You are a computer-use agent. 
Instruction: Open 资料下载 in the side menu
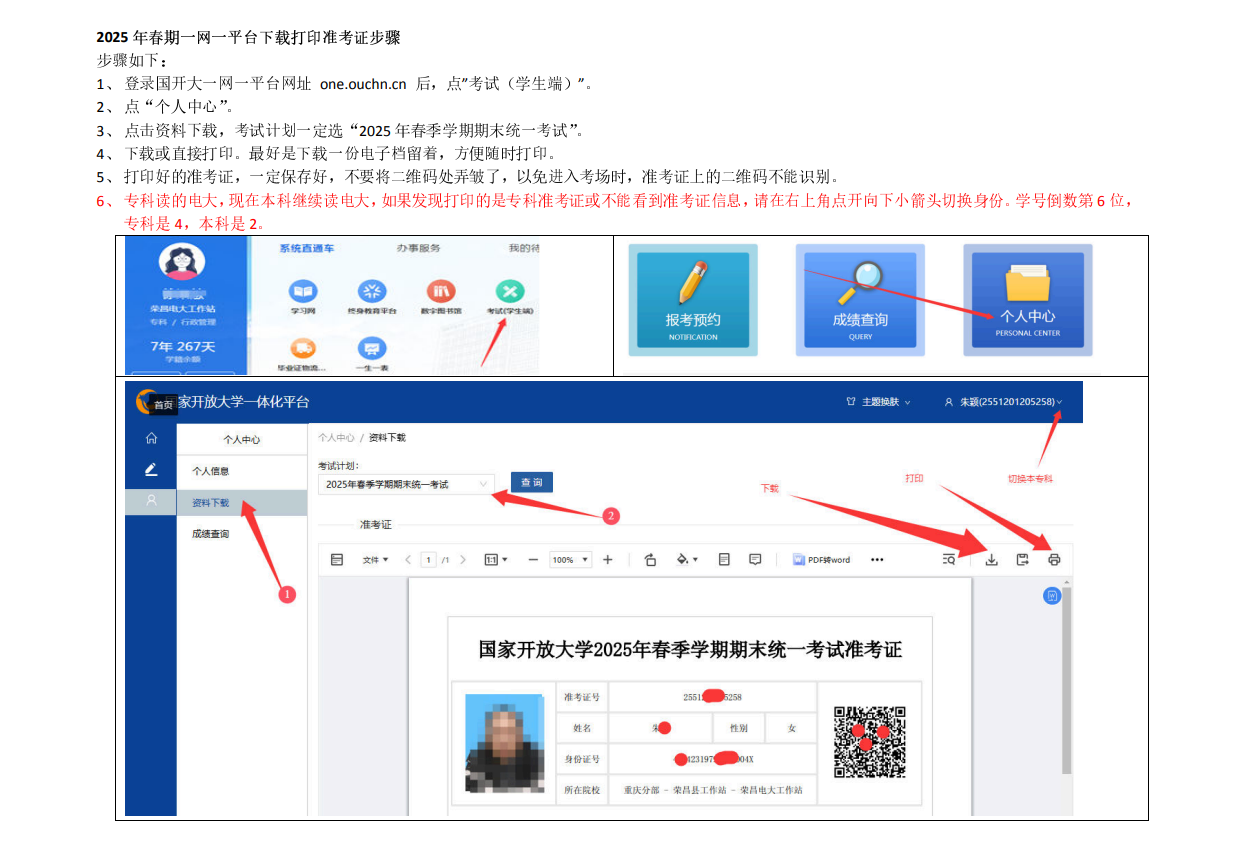pos(242,503)
